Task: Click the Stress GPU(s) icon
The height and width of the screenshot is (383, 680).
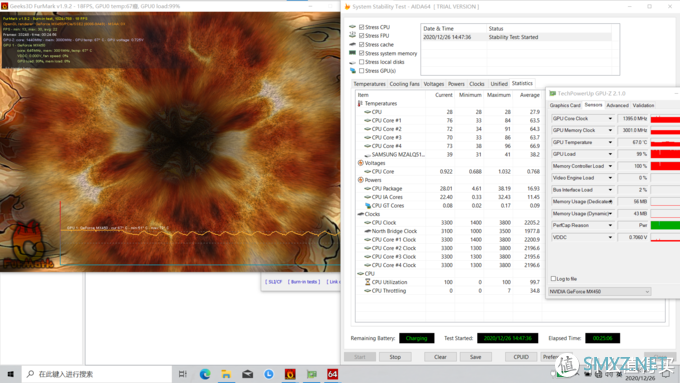Action: (x=353, y=71)
